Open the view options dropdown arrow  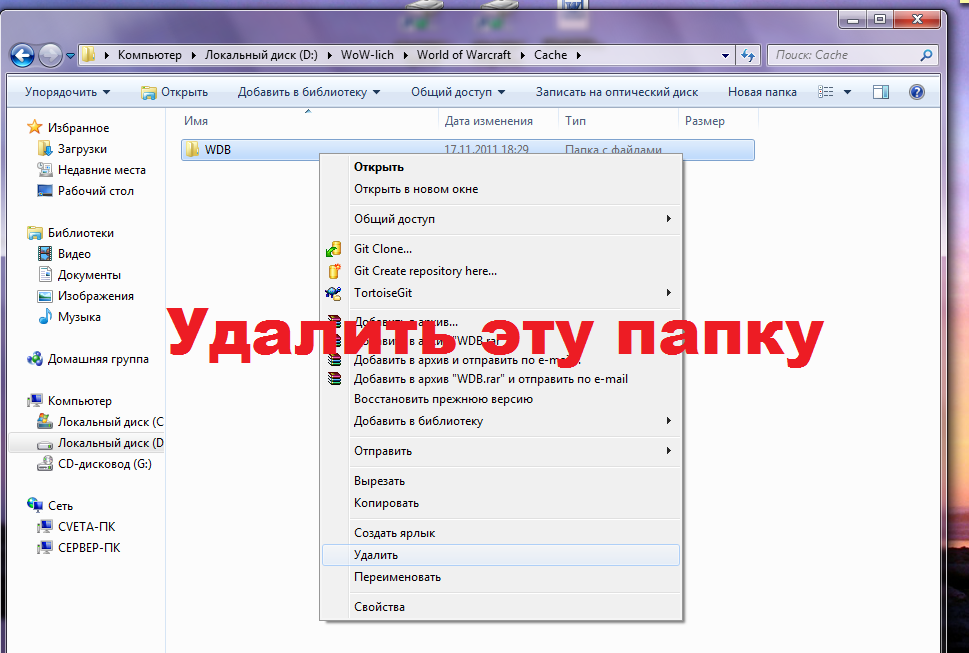(x=847, y=92)
